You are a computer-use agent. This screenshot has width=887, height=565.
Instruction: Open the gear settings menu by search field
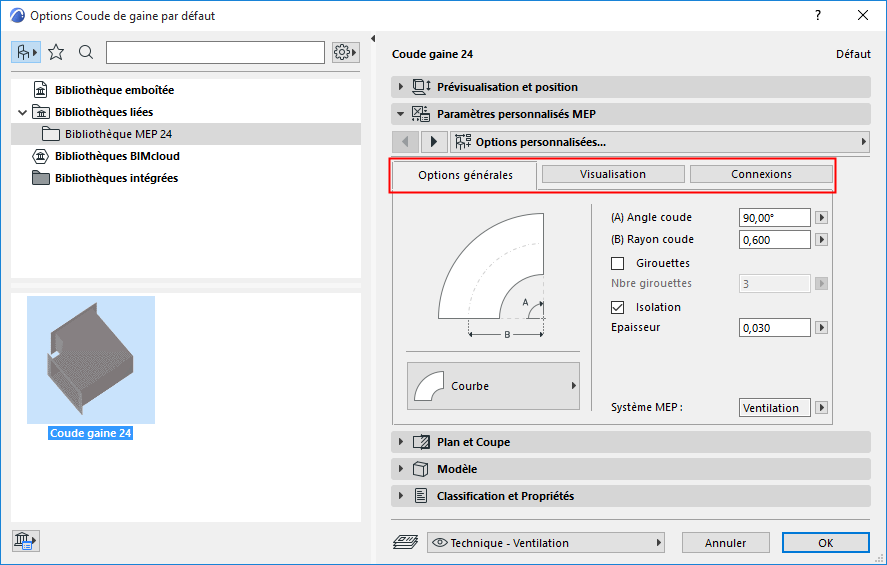click(x=346, y=53)
